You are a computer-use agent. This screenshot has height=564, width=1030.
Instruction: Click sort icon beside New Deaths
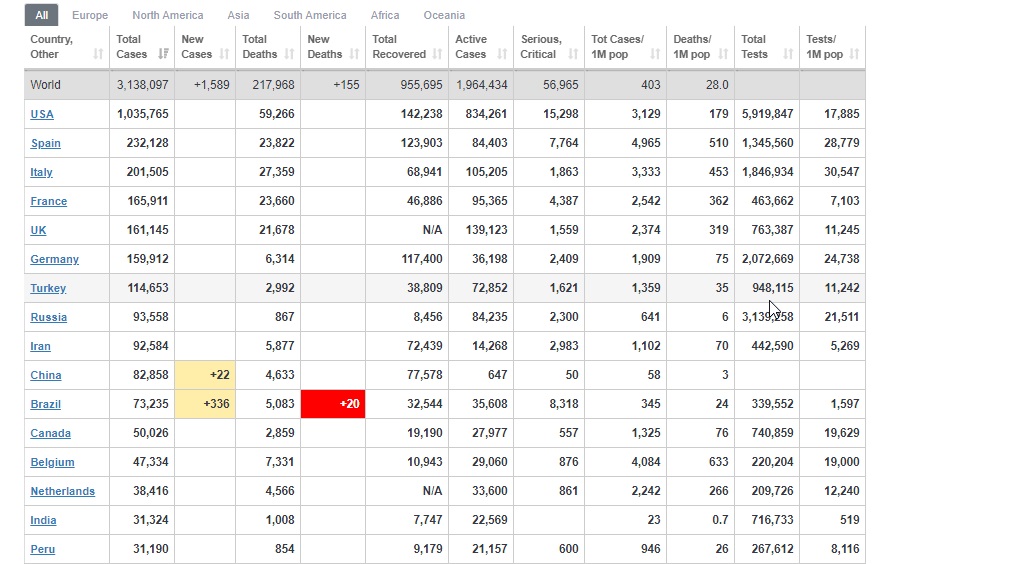354,54
